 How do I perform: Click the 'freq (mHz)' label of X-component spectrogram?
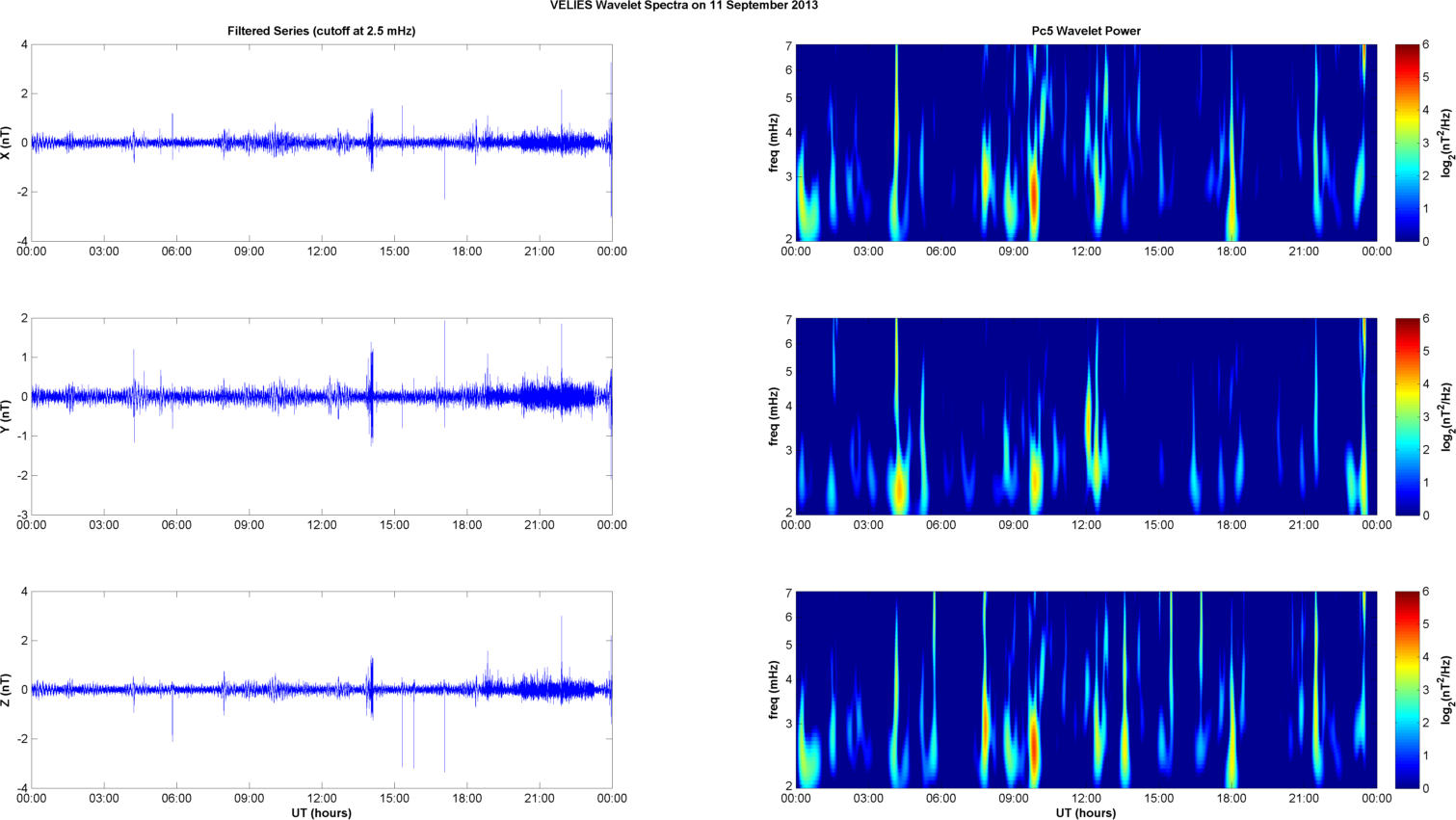pos(774,143)
